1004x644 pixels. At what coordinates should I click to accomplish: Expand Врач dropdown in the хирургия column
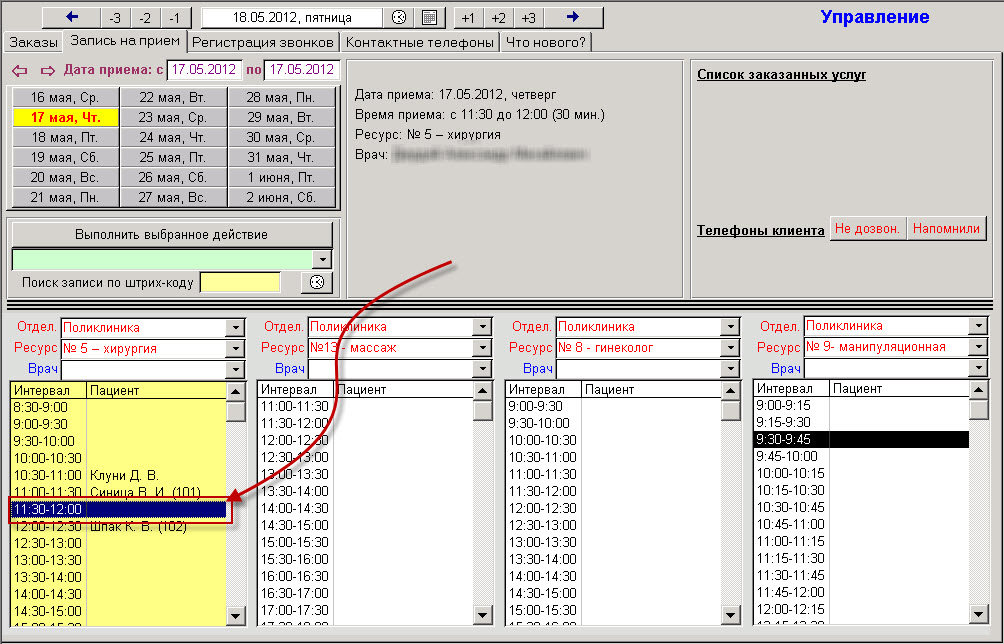pos(235,369)
